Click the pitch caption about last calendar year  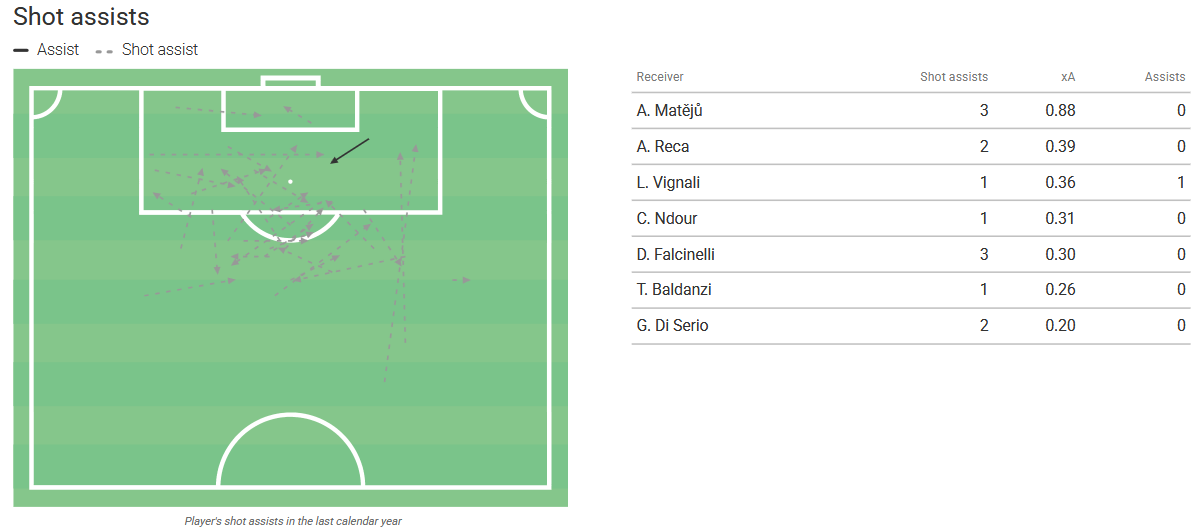pos(293,521)
